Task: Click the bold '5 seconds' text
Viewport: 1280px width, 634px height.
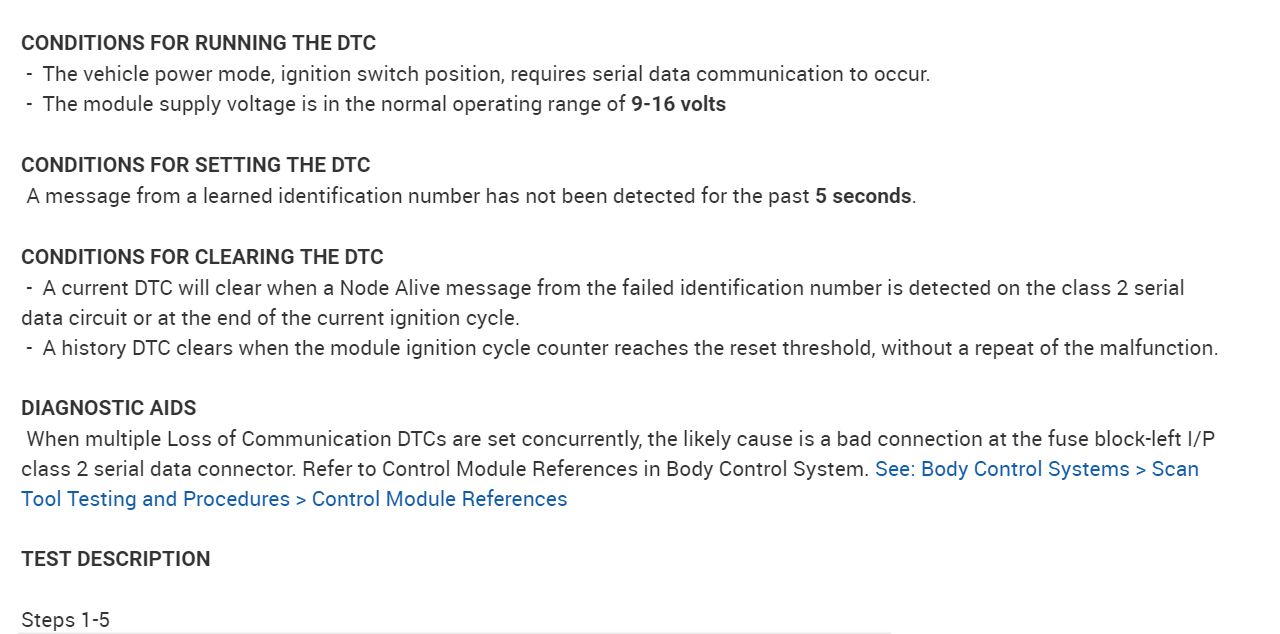Action: pos(863,196)
